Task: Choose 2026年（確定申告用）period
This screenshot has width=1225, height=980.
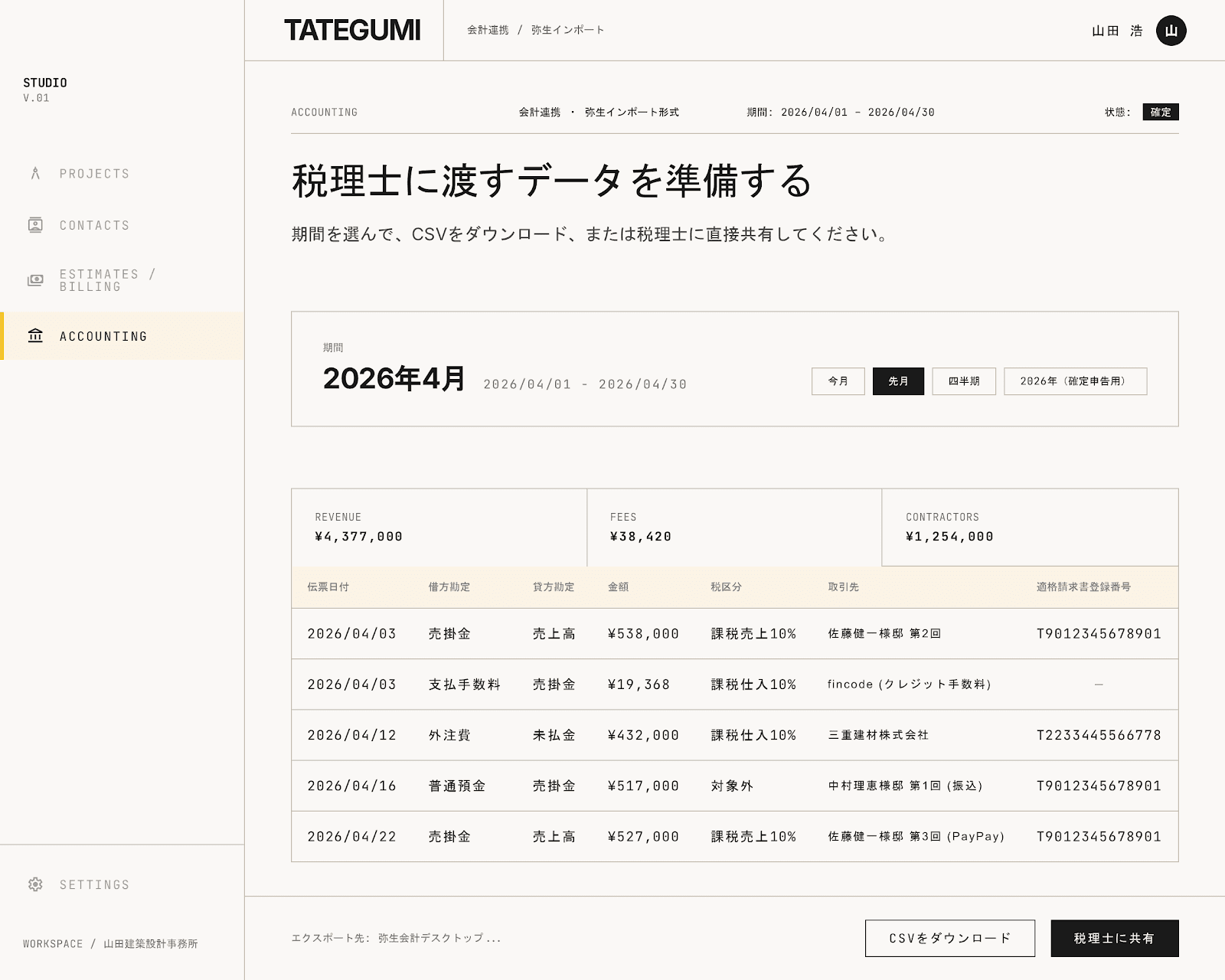Action: pyautogui.click(x=1076, y=381)
